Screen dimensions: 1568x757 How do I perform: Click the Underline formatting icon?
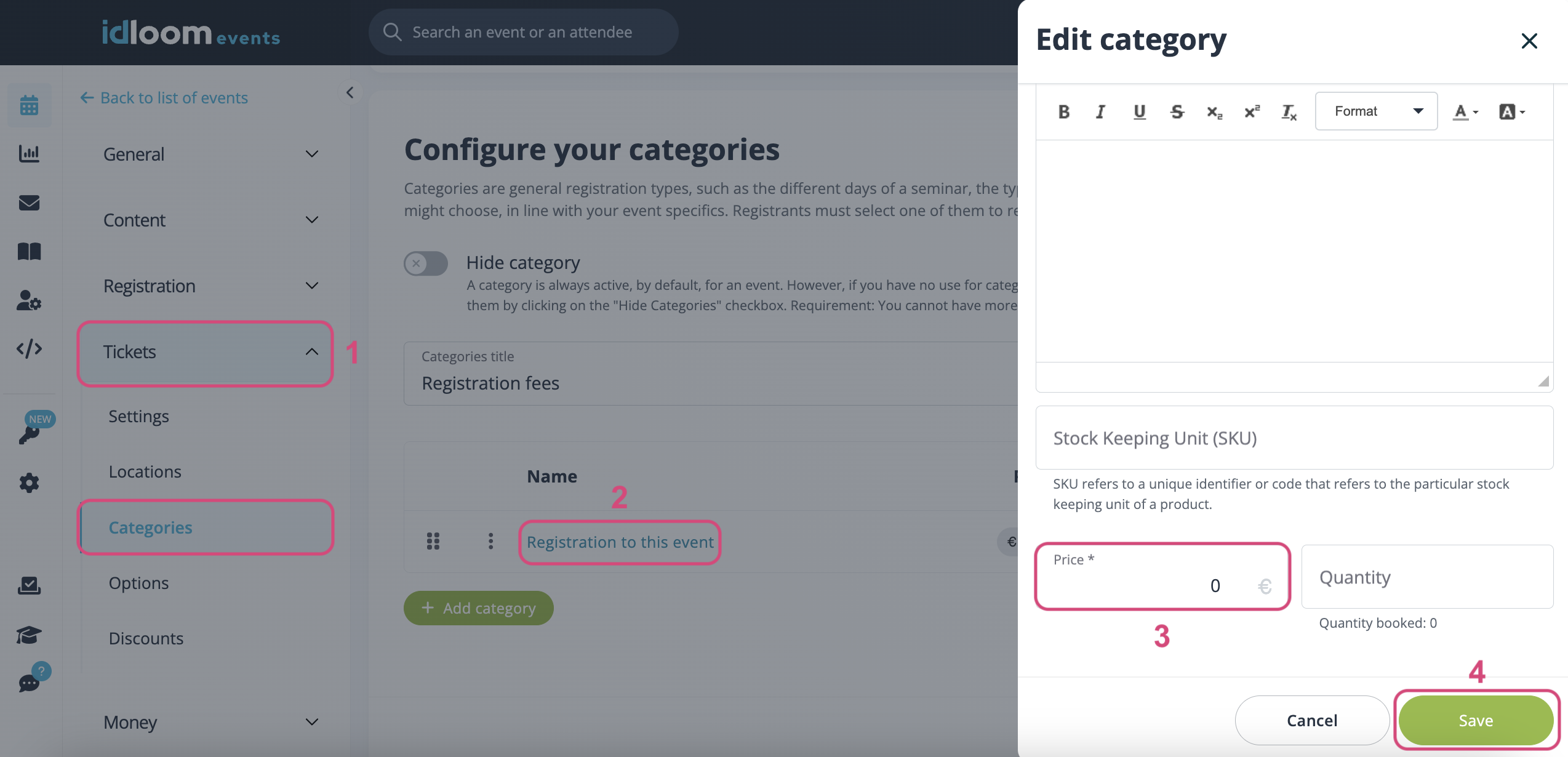tap(1139, 111)
